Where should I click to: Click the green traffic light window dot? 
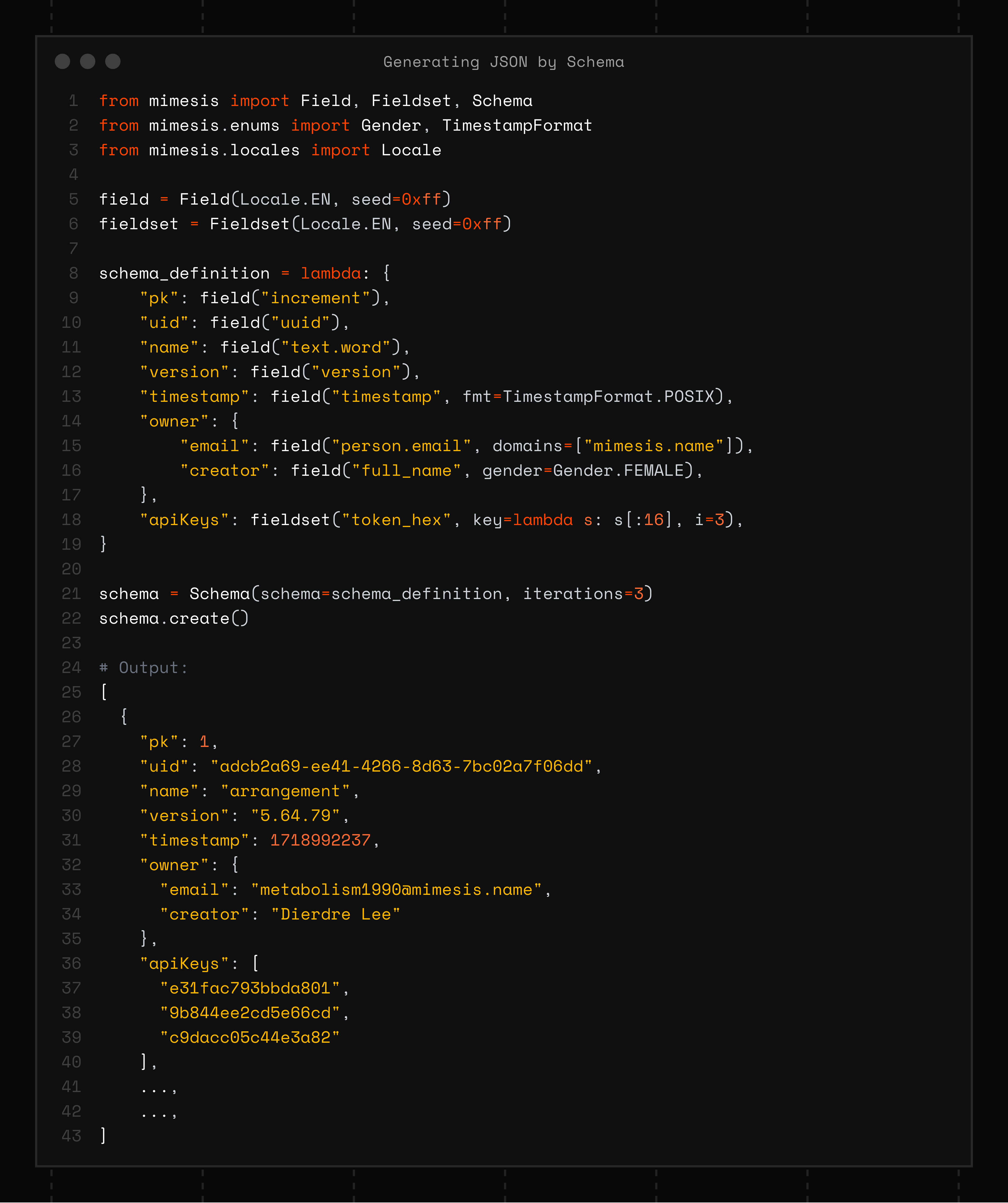[113, 61]
